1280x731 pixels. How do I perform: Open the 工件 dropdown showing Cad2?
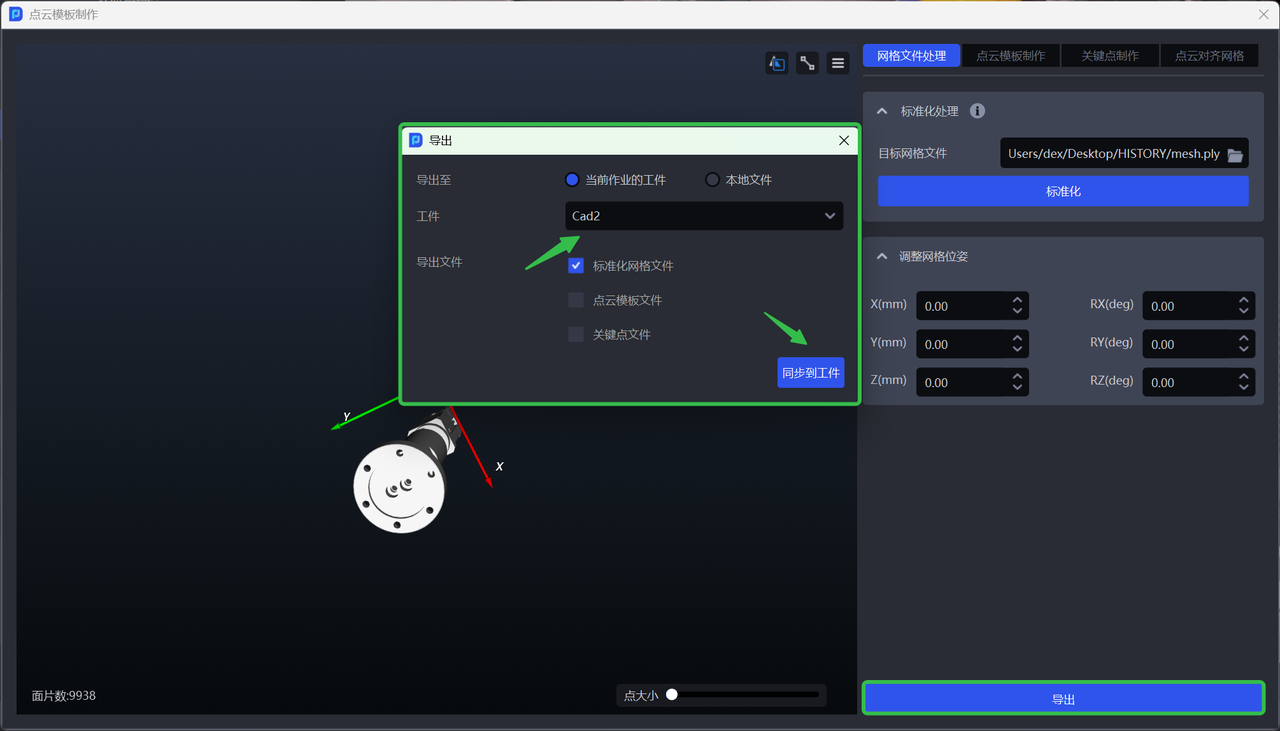704,216
